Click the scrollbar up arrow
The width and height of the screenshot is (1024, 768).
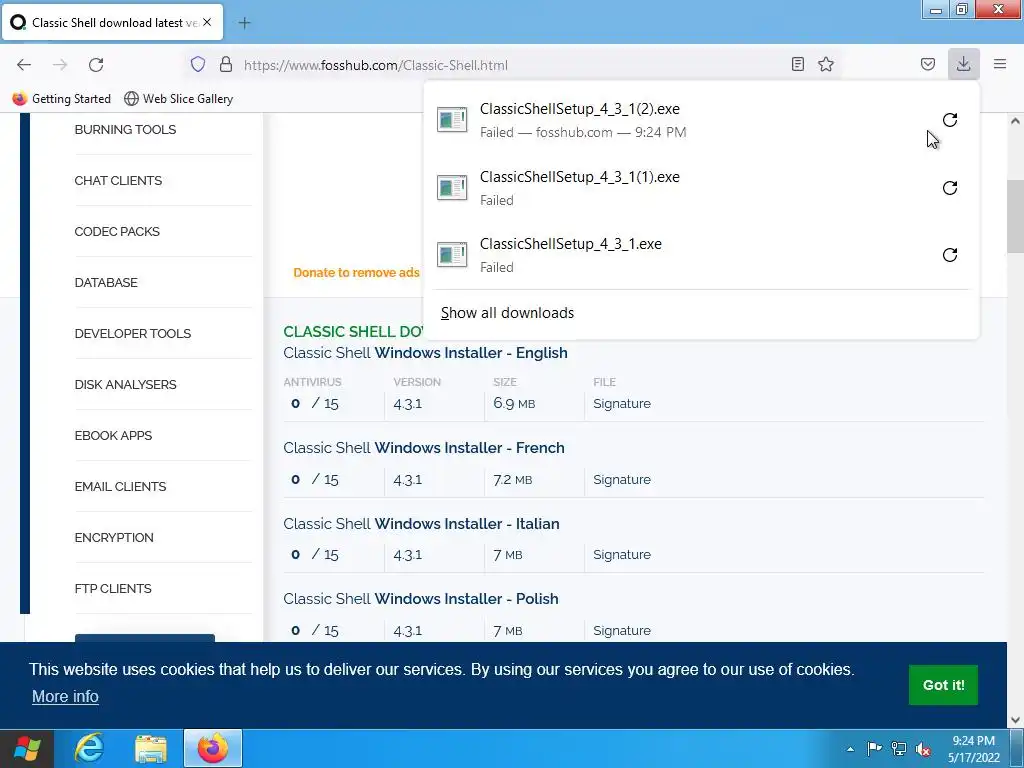(x=1015, y=121)
